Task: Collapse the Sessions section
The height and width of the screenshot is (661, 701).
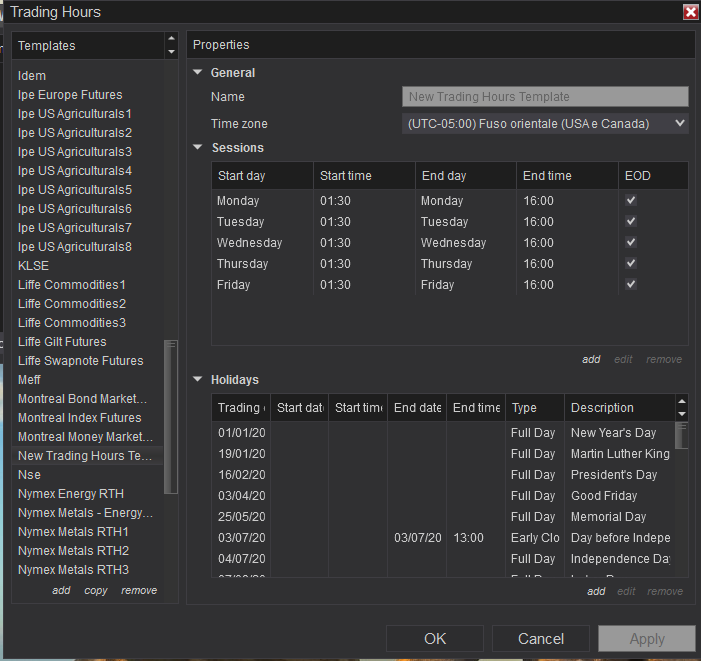Action: point(198,148)
